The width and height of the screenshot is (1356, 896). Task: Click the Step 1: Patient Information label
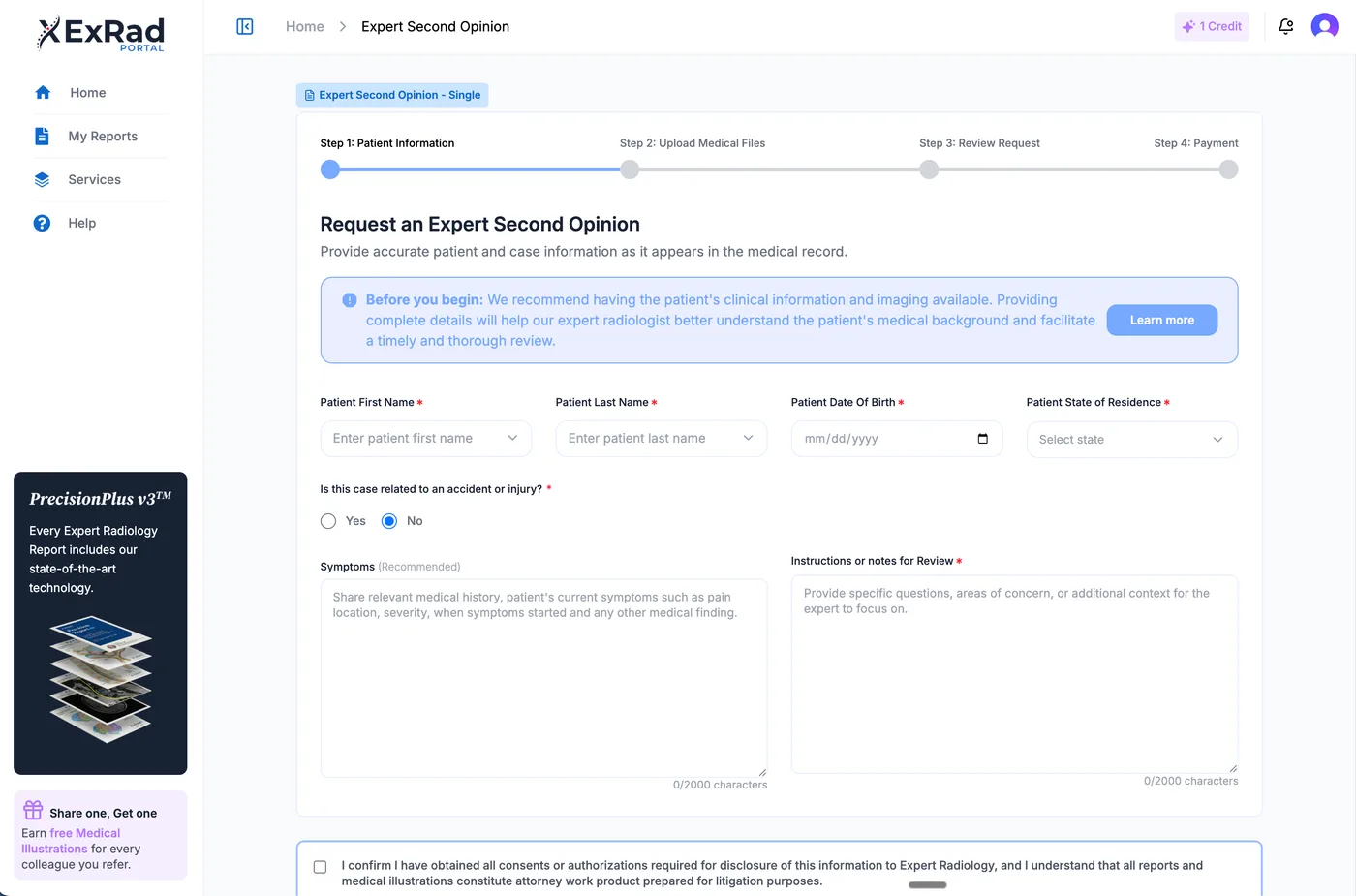point(387,143)
